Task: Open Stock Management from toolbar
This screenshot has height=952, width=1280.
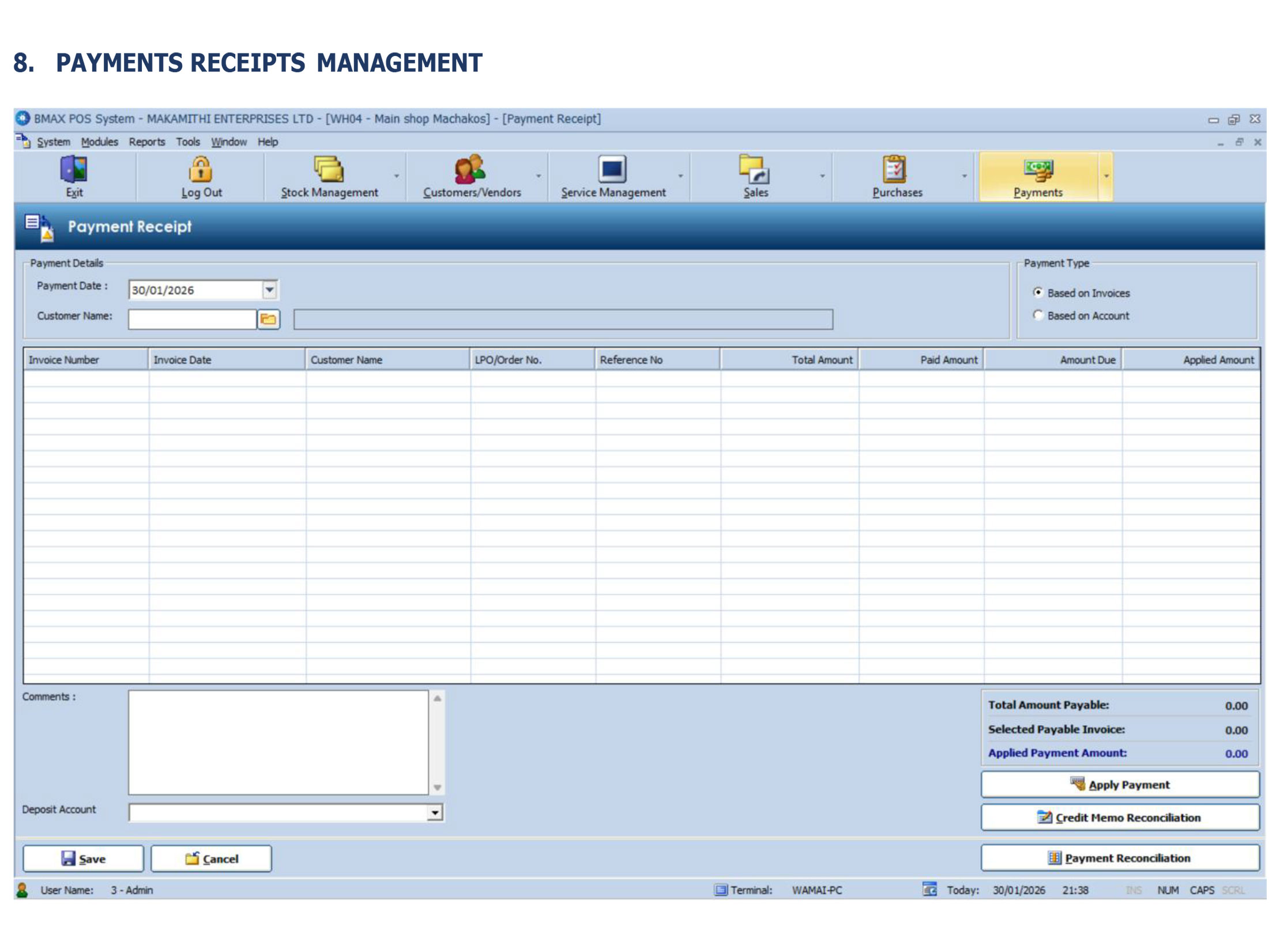Action: pos(329,171)
